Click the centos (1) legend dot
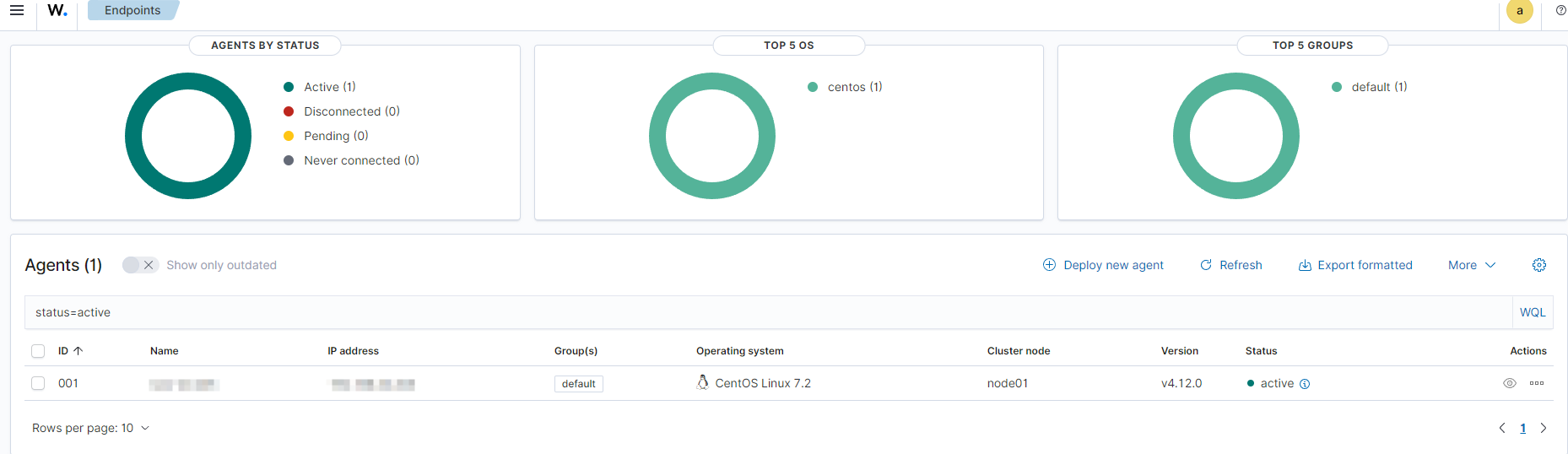 click(x=813, y=87)
